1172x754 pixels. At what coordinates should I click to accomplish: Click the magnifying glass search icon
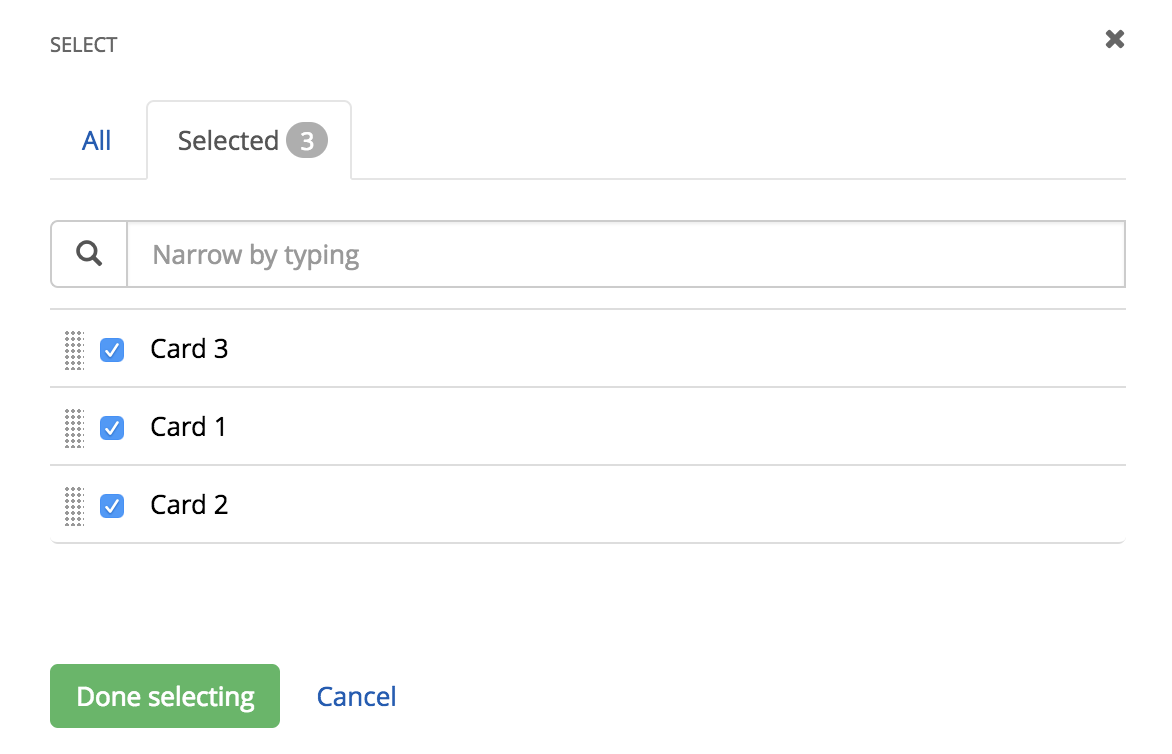point(88,253)
